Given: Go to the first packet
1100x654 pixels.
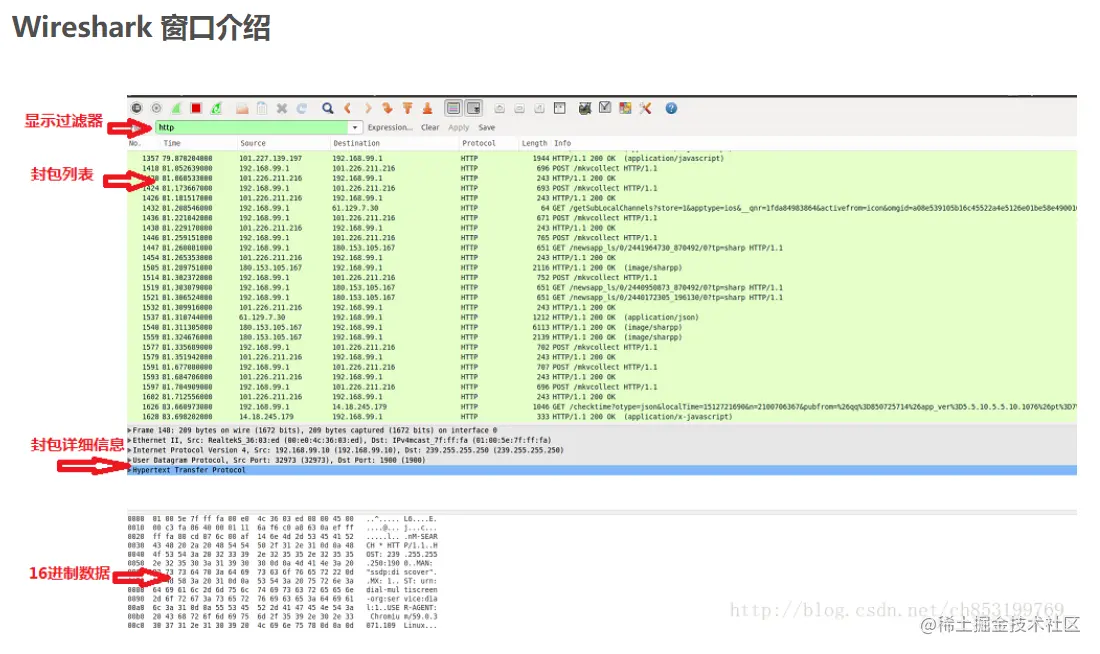Looking at the screenshot, I should (410, 107).
